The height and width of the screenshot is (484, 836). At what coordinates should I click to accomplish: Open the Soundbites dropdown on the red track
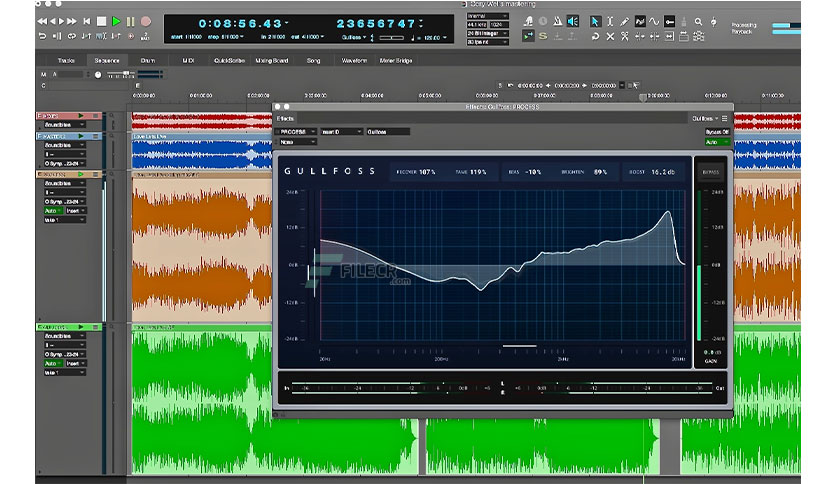pyautogui.click(x=64, y=125)
